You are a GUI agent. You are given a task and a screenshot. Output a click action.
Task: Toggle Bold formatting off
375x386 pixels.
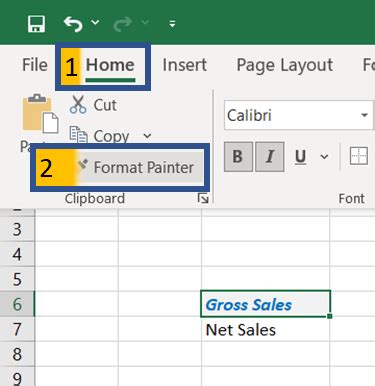[238, 156]
